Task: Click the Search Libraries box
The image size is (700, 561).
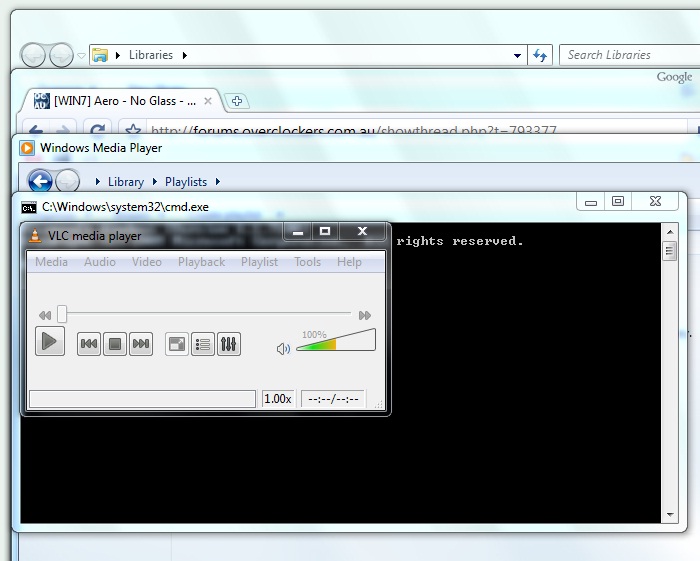Action: (x=629, y=55)
